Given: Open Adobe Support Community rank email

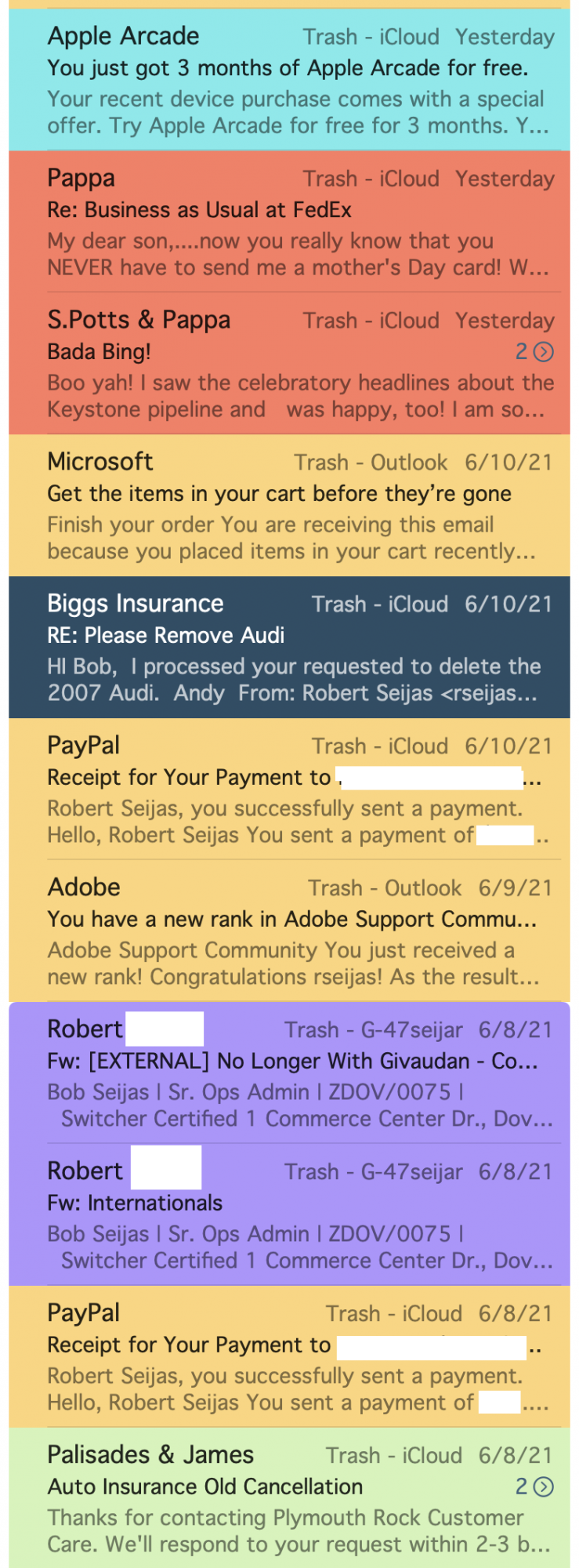Looking at the screenshot, I should click(x=289, y=931).
